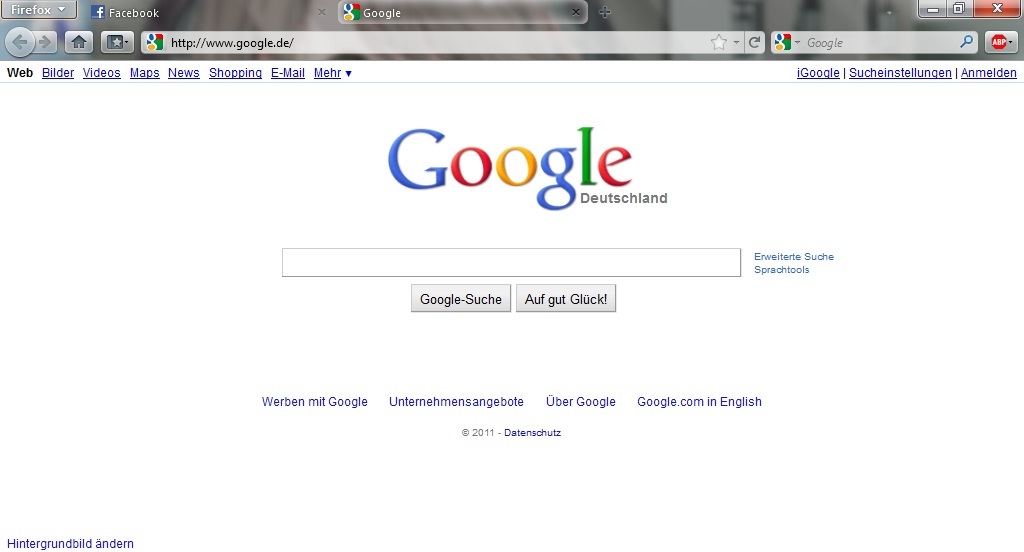Open the Werben mit Google link
The height and width of the screenshot is (552, 1024).
315,402
